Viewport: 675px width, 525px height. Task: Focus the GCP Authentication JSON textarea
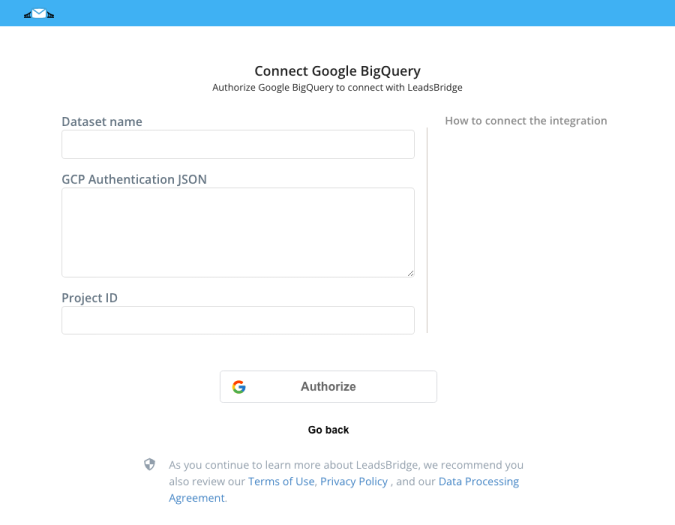pos(238,232)
